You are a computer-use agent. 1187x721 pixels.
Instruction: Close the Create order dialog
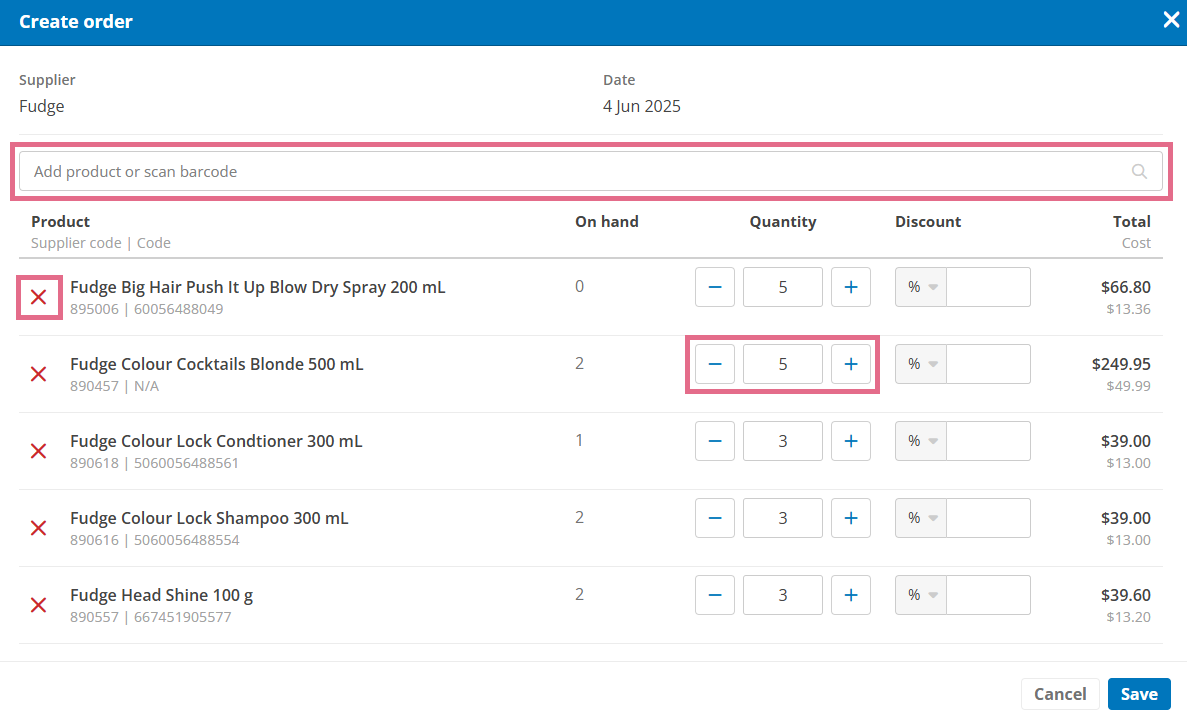1170,20
